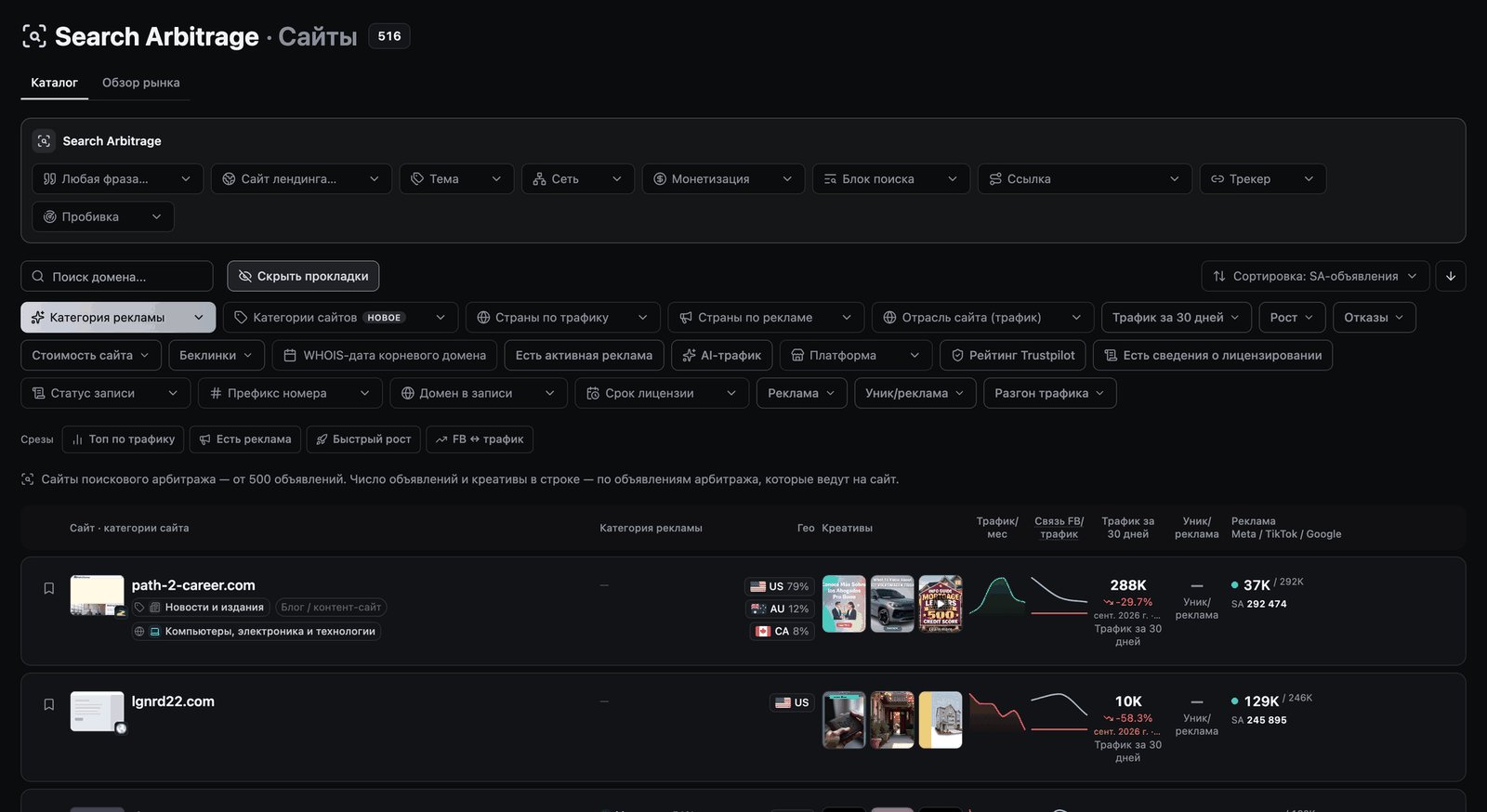Switch to the Обзор рынка tab

(141, 83)
